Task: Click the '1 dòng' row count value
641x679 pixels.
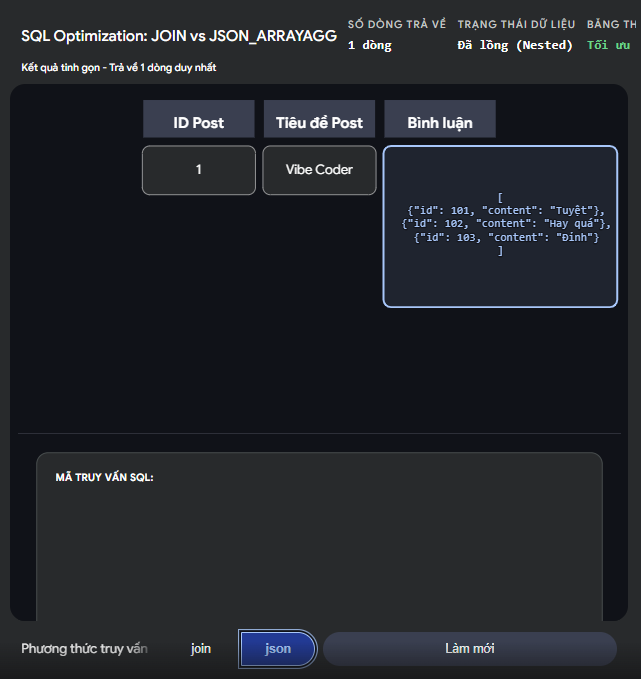Action: click(x=370, y=45)
